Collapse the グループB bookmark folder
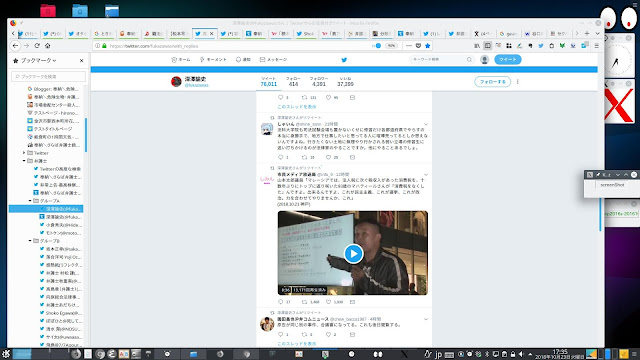The image size is (640, 360). 30,241
